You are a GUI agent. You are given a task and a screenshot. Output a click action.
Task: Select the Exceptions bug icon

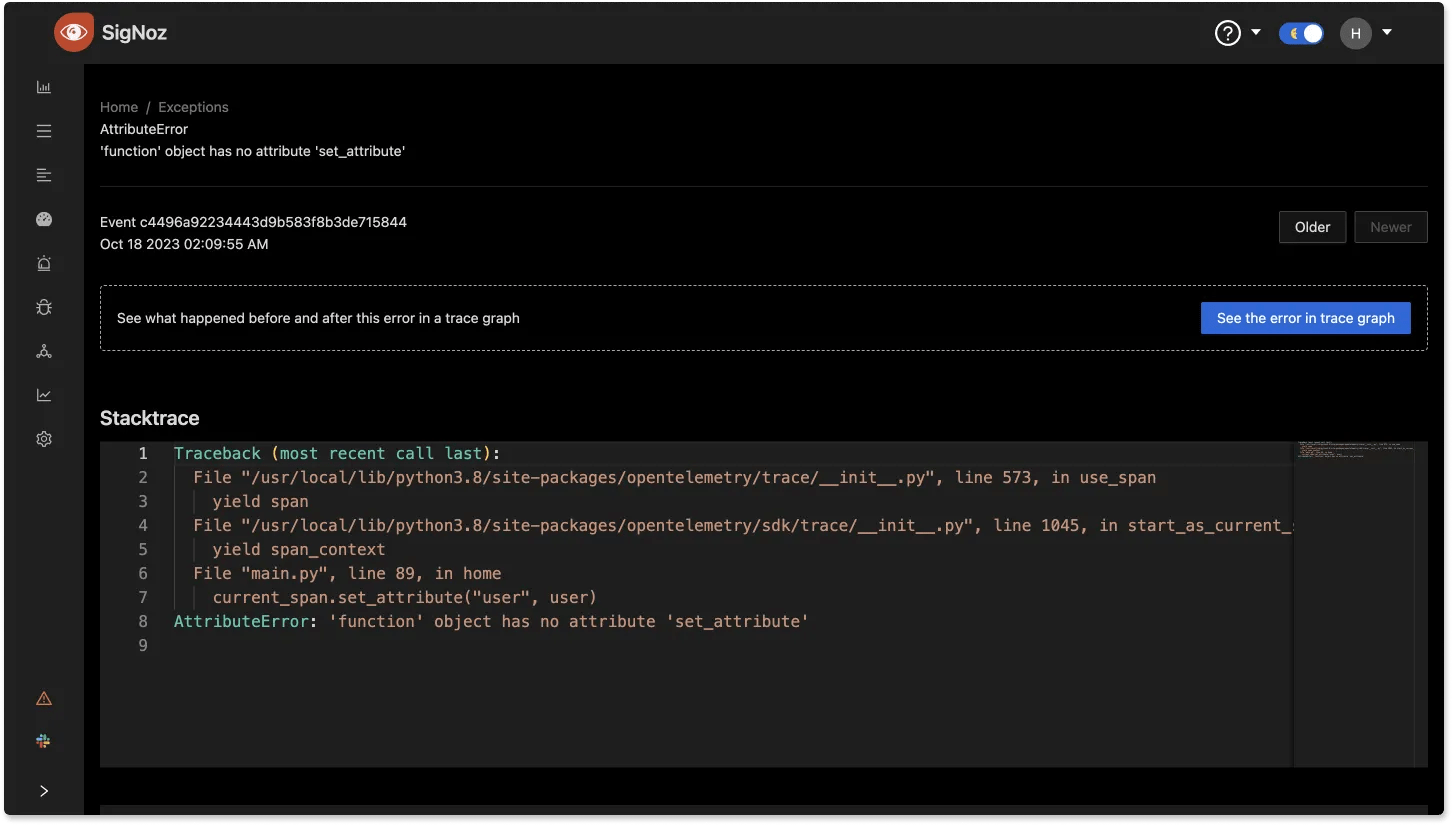coord(43,307)
